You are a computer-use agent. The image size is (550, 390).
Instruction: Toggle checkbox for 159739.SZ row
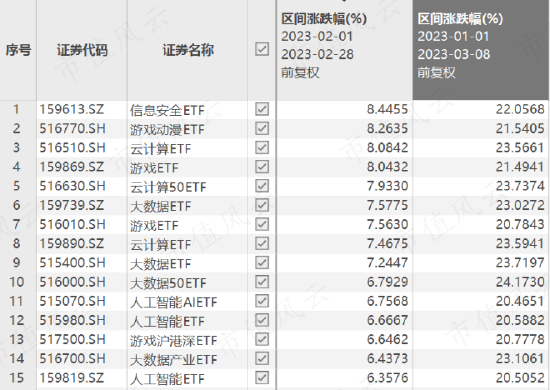(x=262, y=205)
